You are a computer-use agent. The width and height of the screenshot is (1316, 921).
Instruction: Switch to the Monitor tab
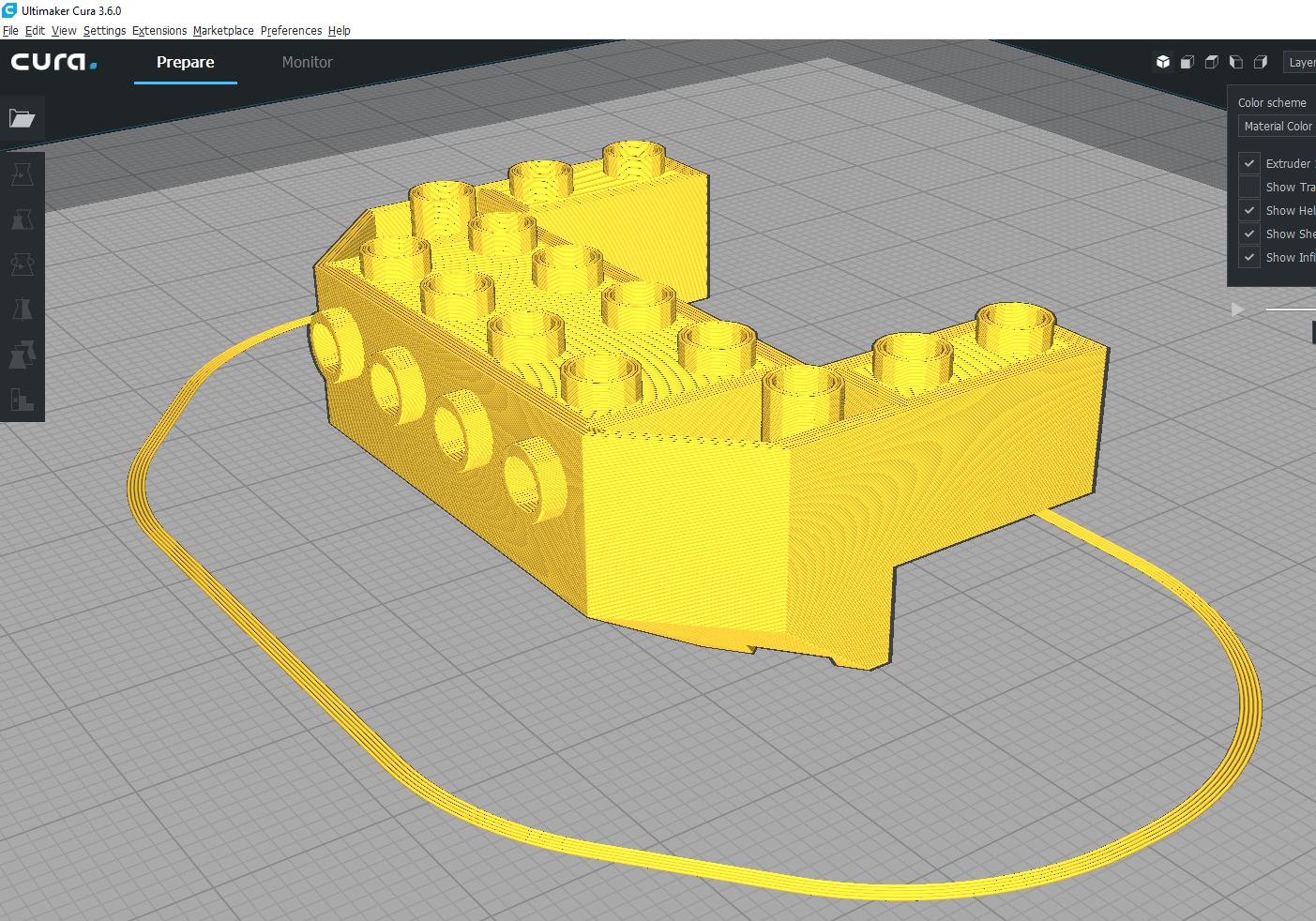click(x=308, y=62)
